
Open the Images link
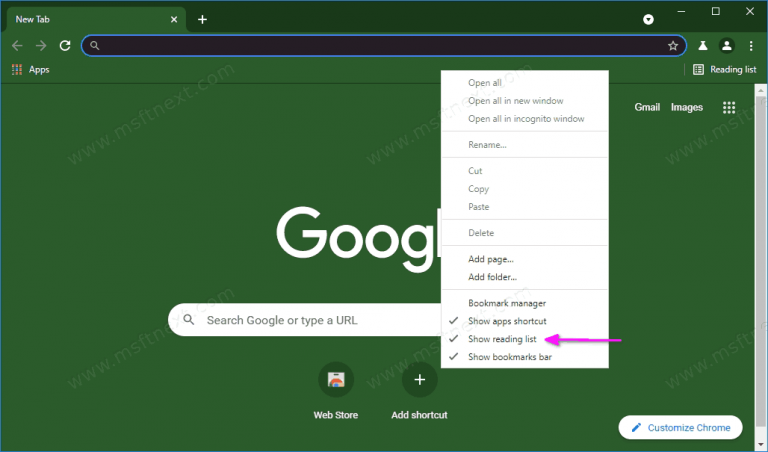coord(687,107)
